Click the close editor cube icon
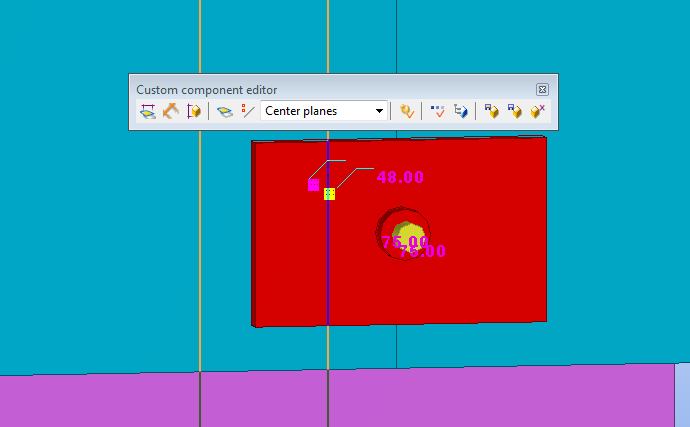This screenshot has width=690, height=427. pos(538,111)
